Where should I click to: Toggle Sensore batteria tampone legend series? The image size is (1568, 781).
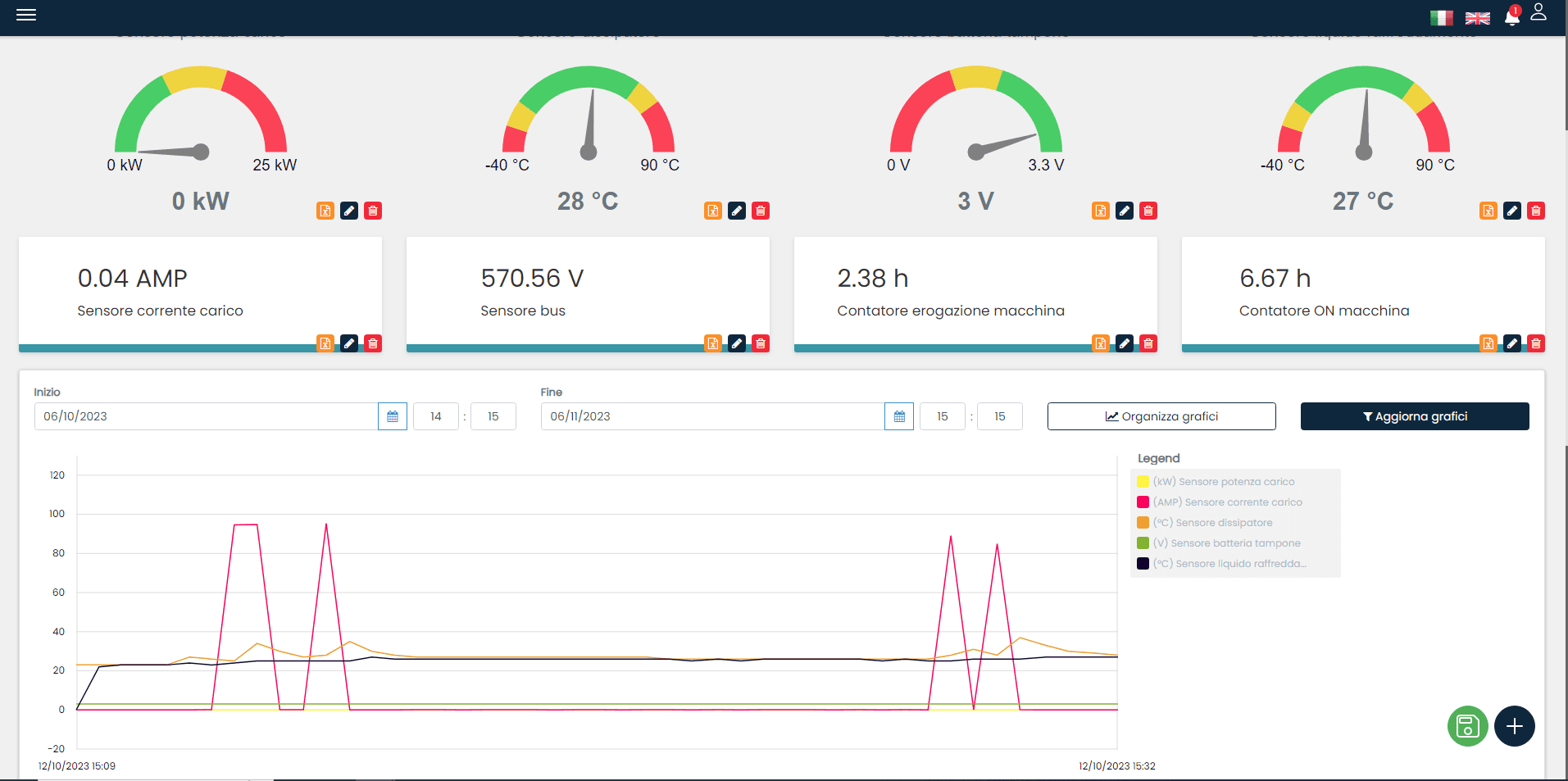tap(1219, 543)
